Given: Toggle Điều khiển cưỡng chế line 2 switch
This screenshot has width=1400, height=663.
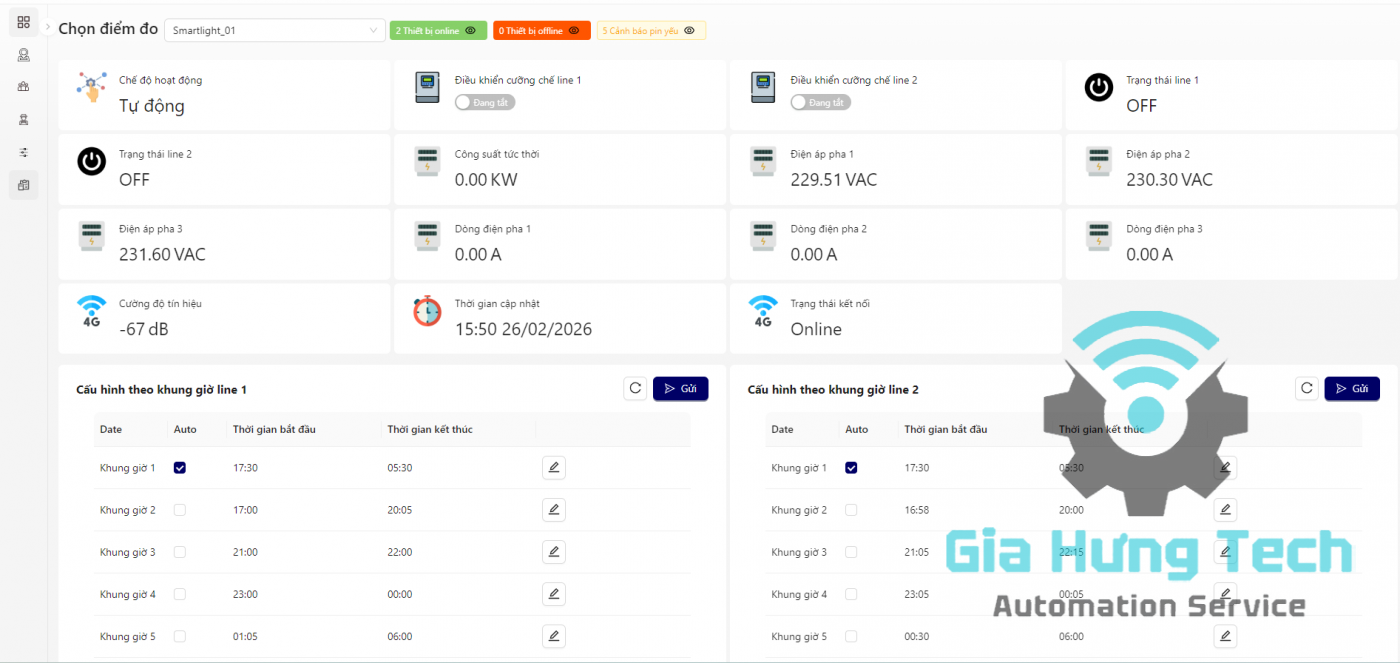Looking at the screenshot, I should point(820,102).
